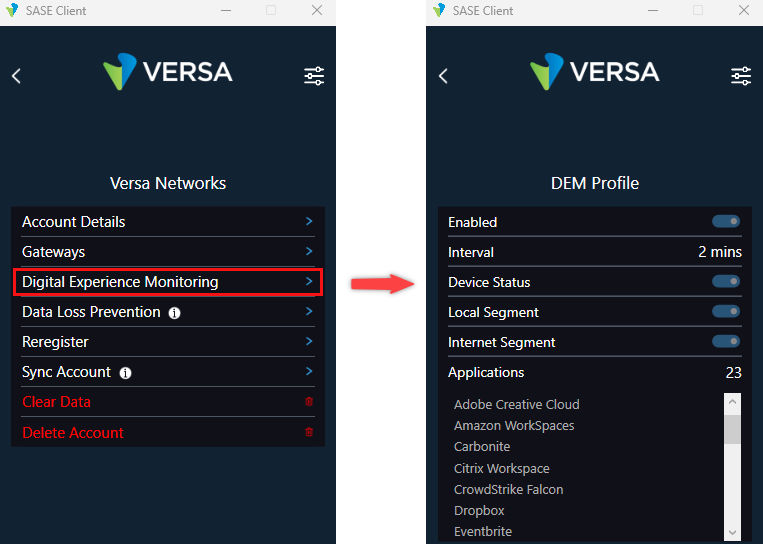Turn off the Internet Segment switch
The height and width of the screenshot is (544, 763).
726,342
